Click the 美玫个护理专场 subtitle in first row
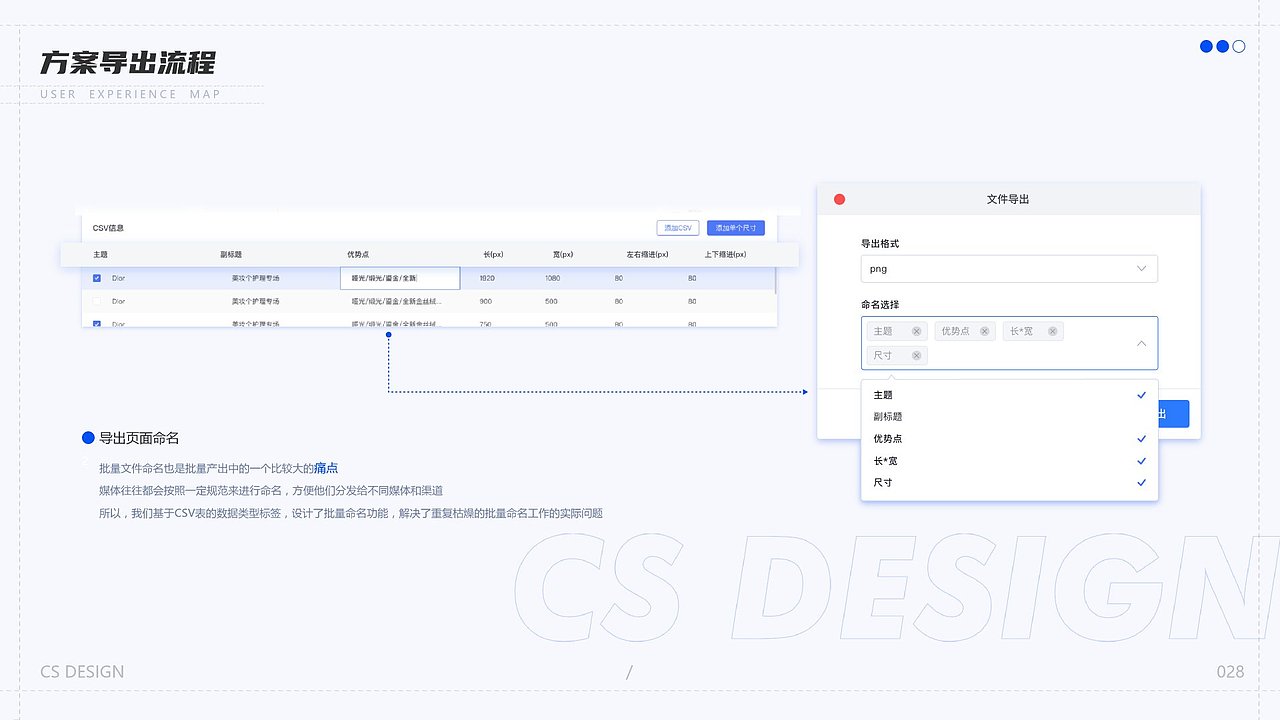Image resolution: width=1280 pixels, height=720 pixels. (256, 278)
